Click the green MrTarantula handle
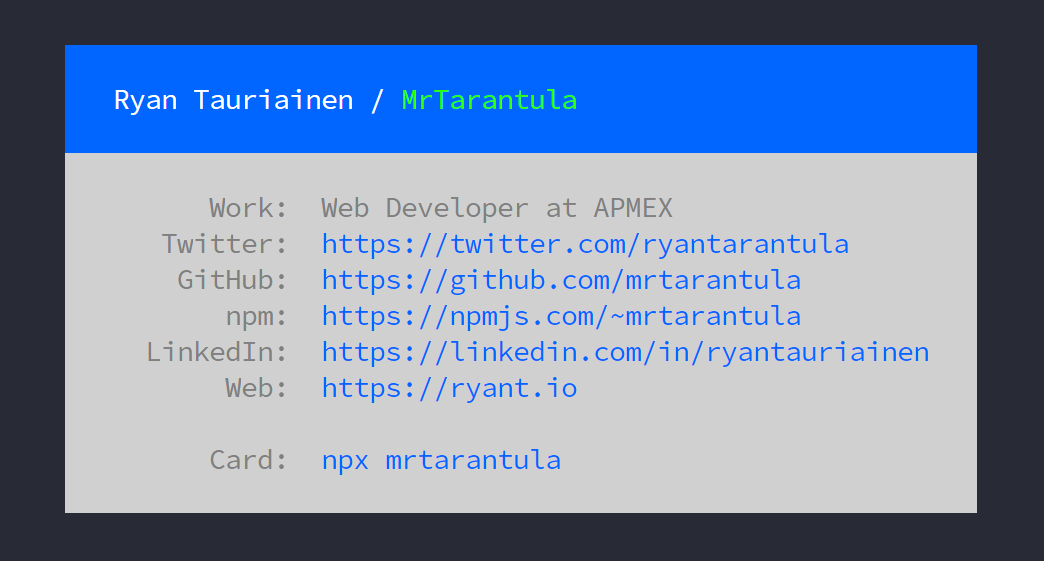Viewport: 1044px width, 561px height. coord(489,100)
